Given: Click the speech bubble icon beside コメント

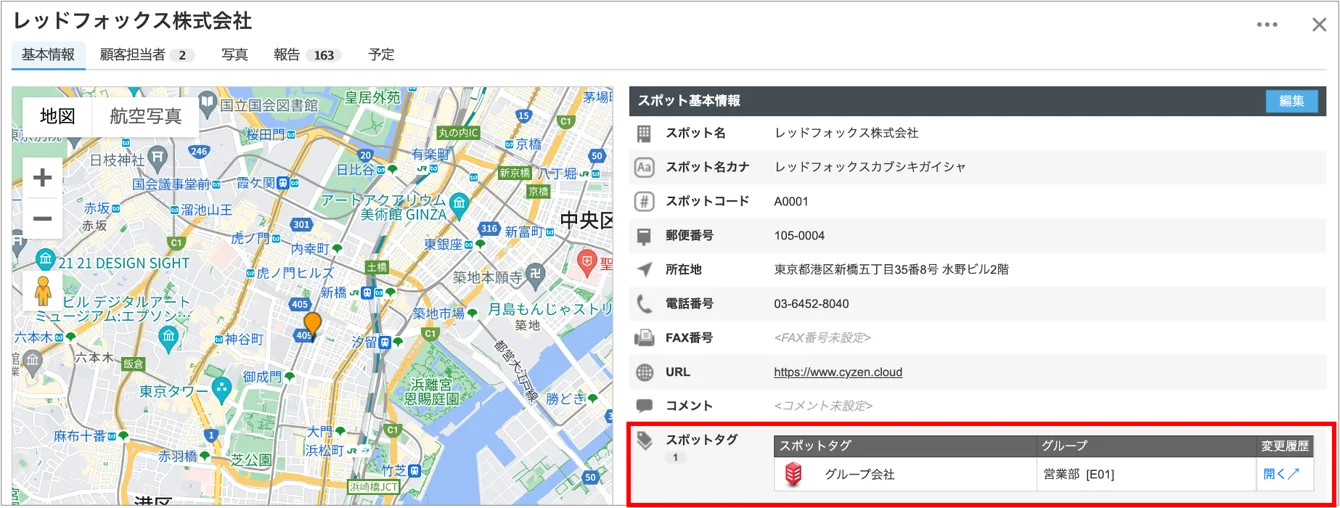Looking at the screenshot, I should pyautogui.click(x=644, y=406).
